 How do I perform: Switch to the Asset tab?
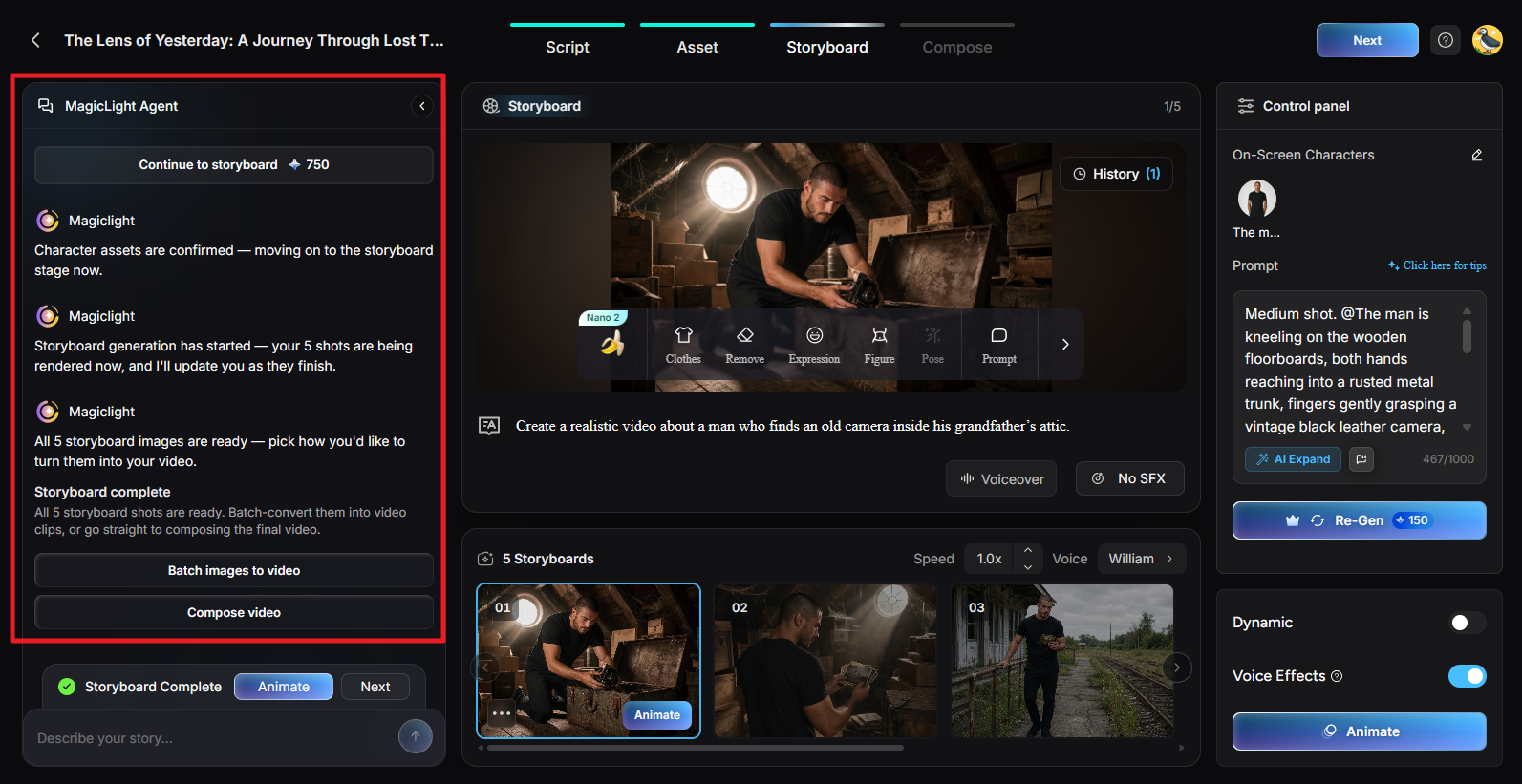(x=697, y=47)
